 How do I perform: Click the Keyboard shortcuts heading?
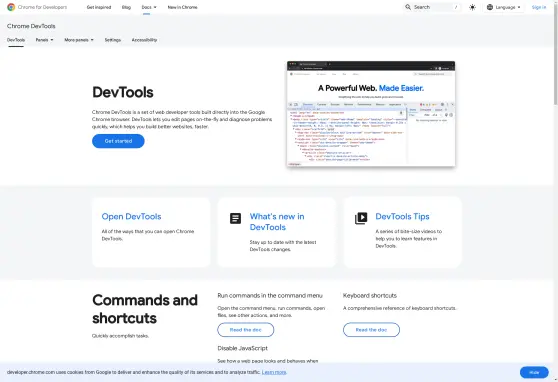tap(369, 295)
